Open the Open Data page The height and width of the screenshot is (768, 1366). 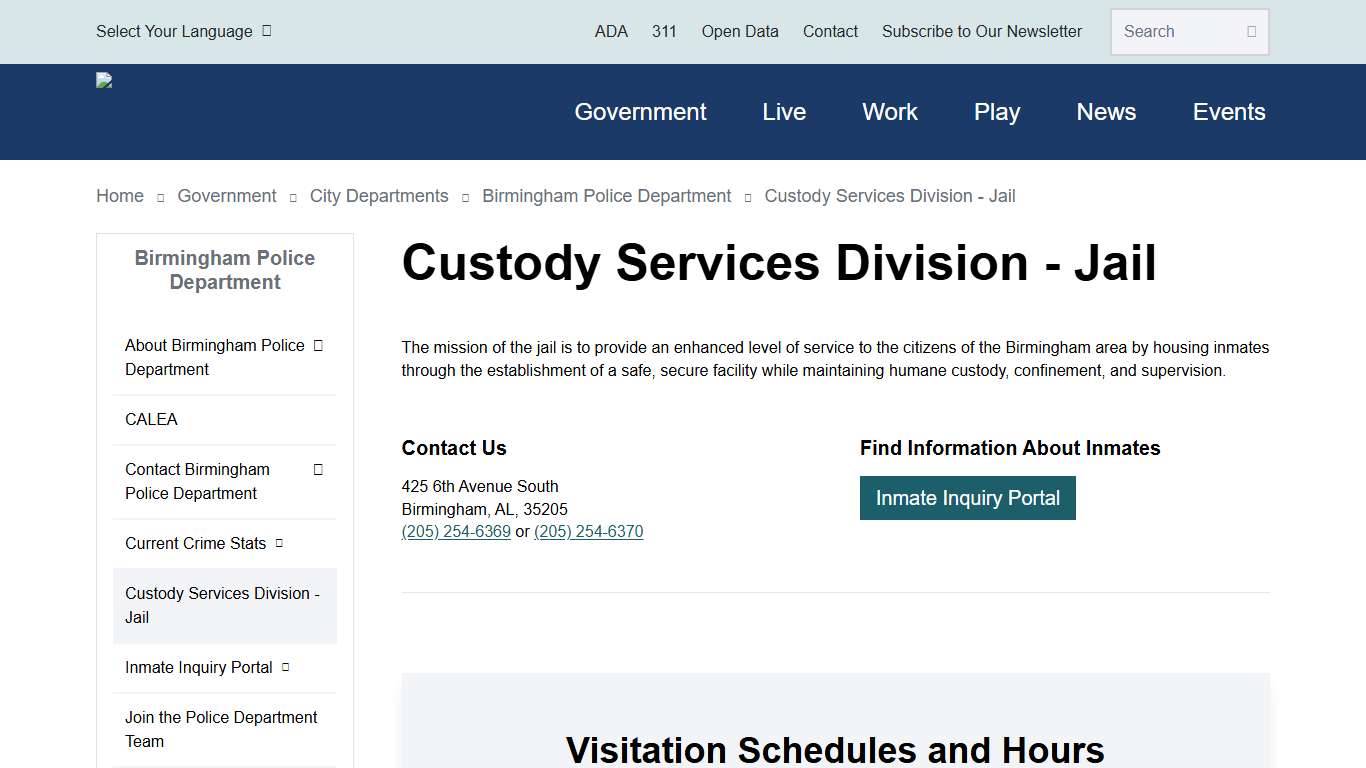740,31
